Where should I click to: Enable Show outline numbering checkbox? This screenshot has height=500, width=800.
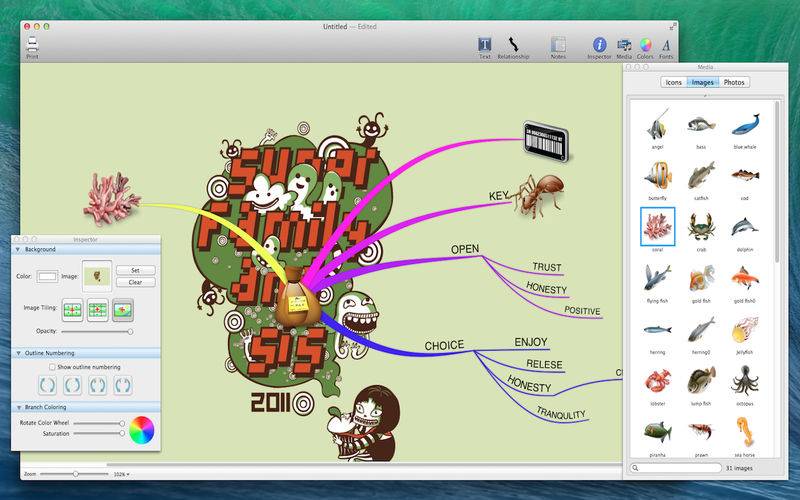click(x=52, y=367)
